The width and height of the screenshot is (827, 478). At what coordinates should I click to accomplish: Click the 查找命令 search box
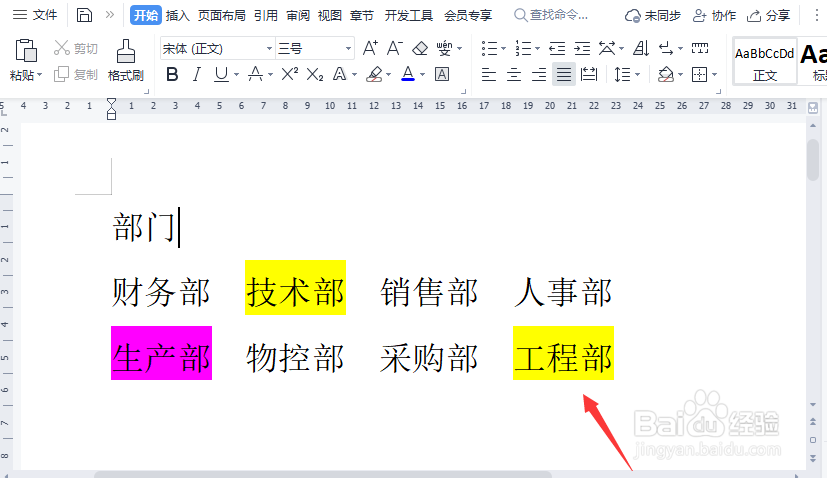551,15
